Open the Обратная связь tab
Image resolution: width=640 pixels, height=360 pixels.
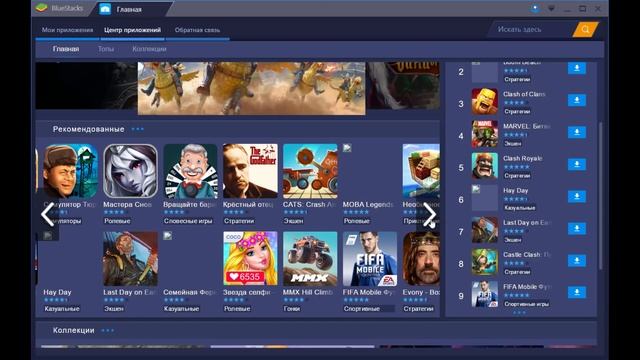pyautogui.click(x=197, y=30)
